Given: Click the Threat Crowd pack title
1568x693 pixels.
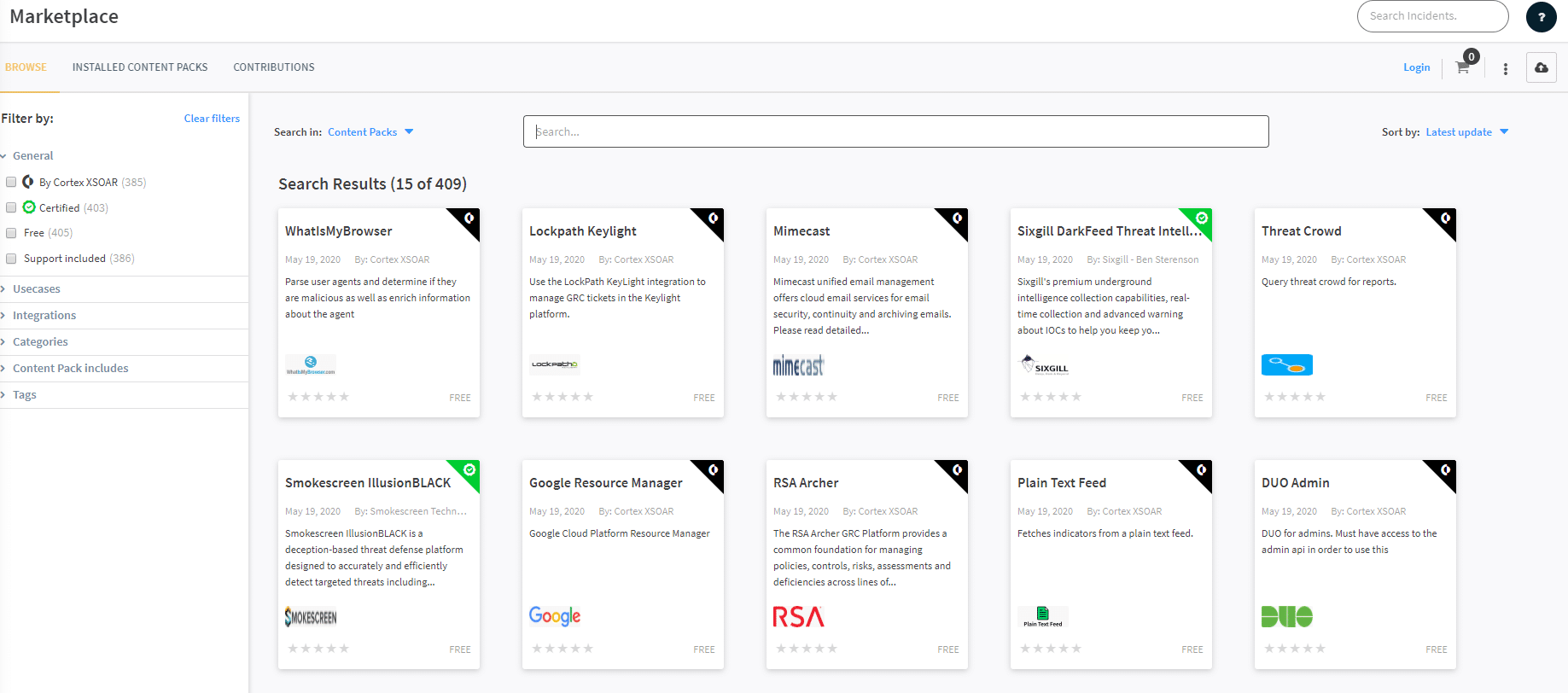Looking at the screenshot, I should click(1302, 231).
